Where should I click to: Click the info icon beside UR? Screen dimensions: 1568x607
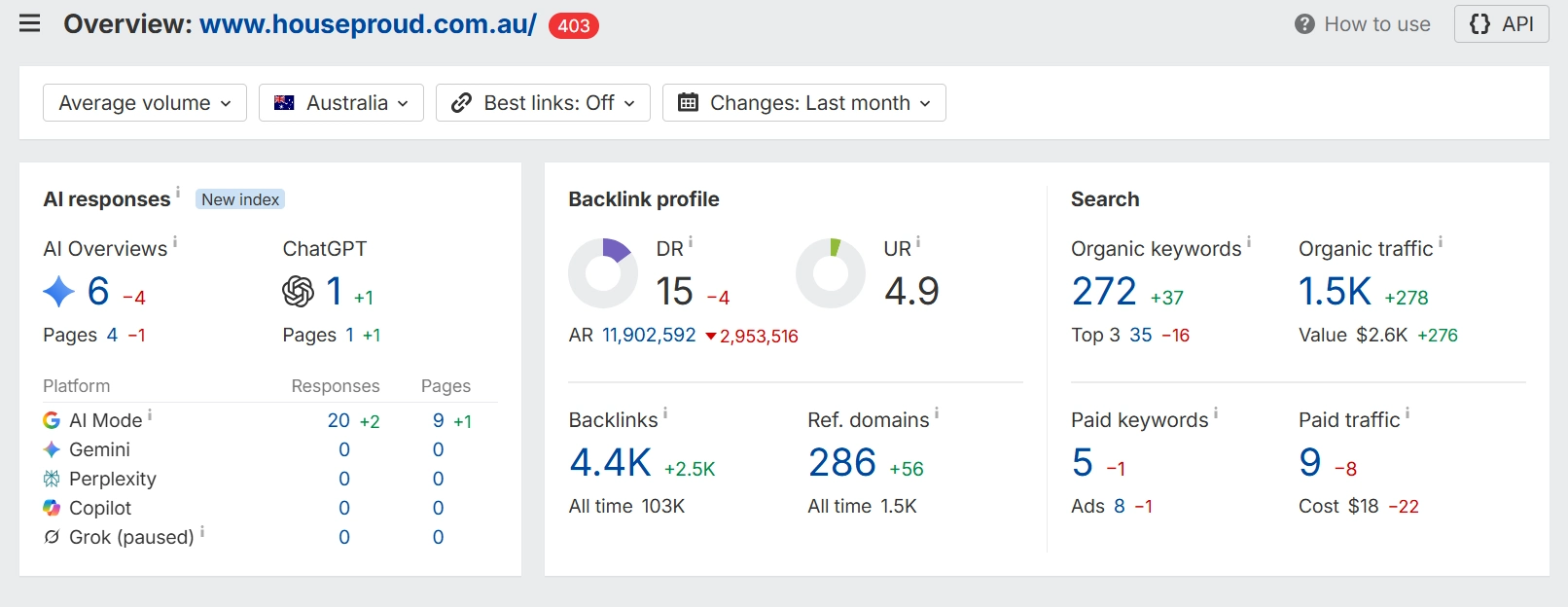tap(918, 241)
